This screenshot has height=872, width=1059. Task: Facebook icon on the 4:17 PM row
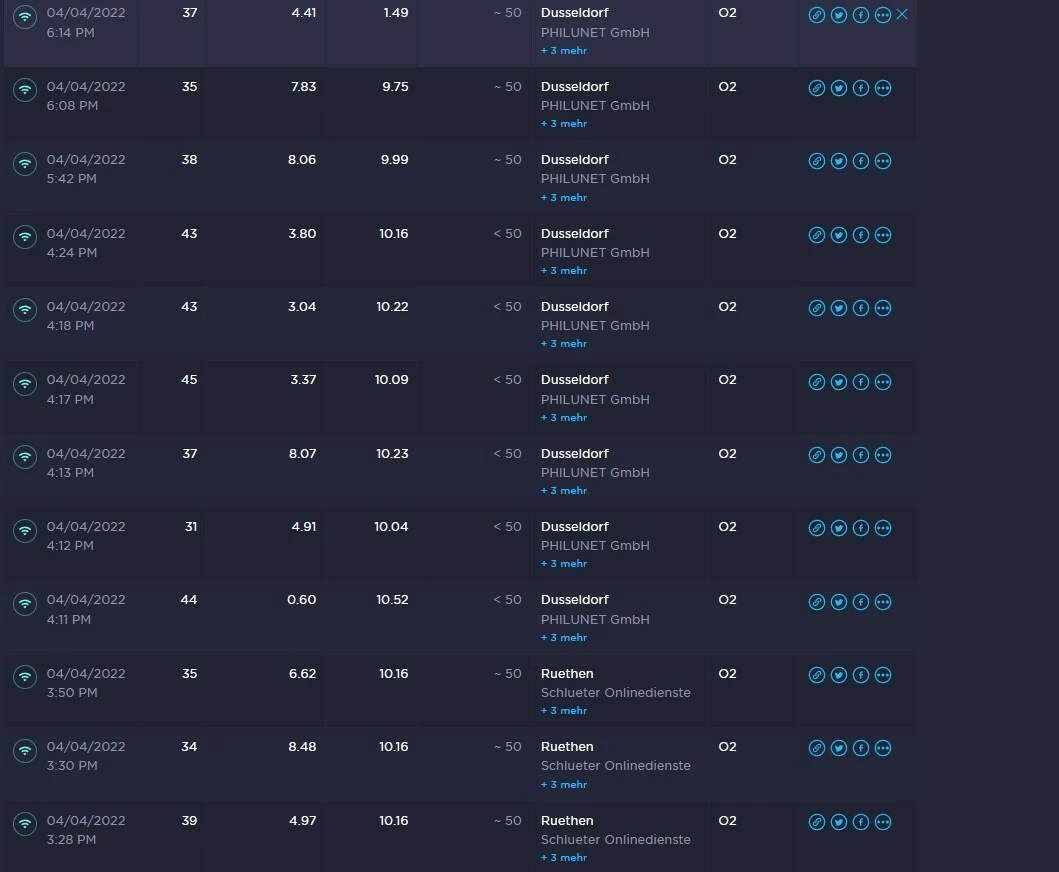pos(860,382)
